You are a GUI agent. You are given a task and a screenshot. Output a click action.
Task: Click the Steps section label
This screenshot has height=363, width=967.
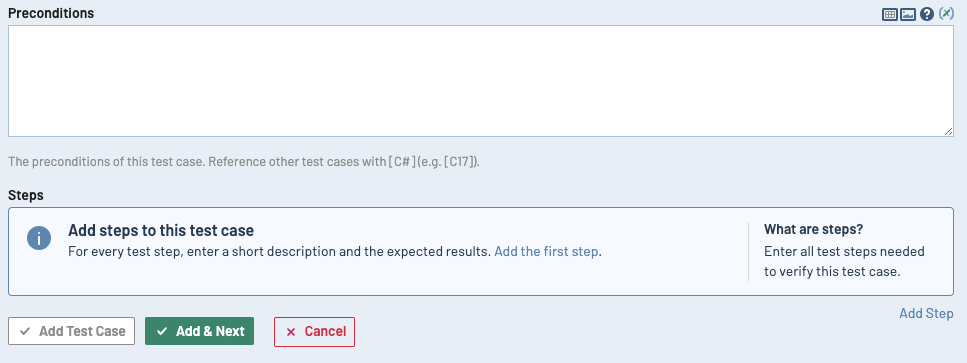(26, 195)
